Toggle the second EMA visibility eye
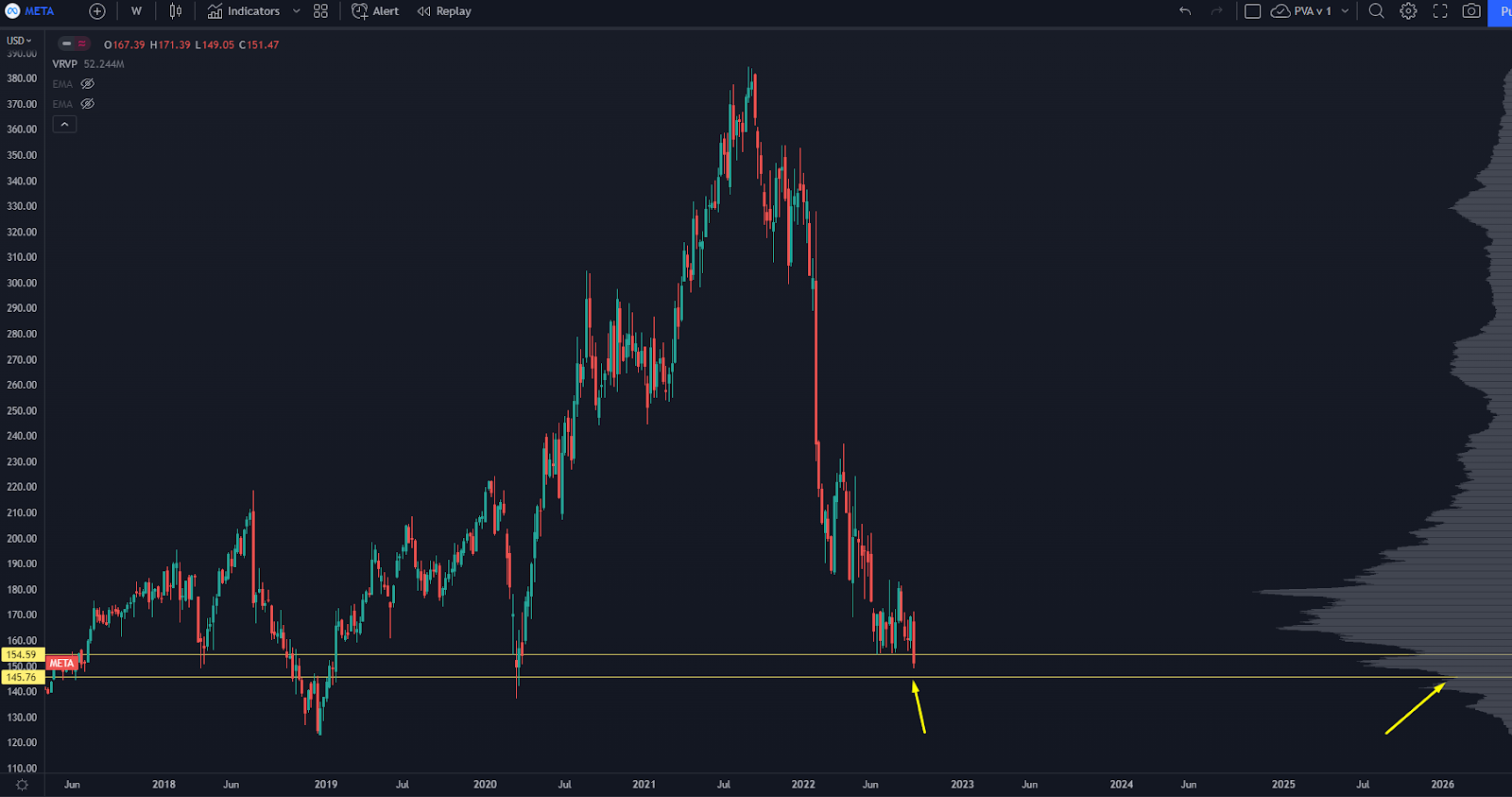The width and height of the screenshot is (1512, 797). (x=88, y=104)
